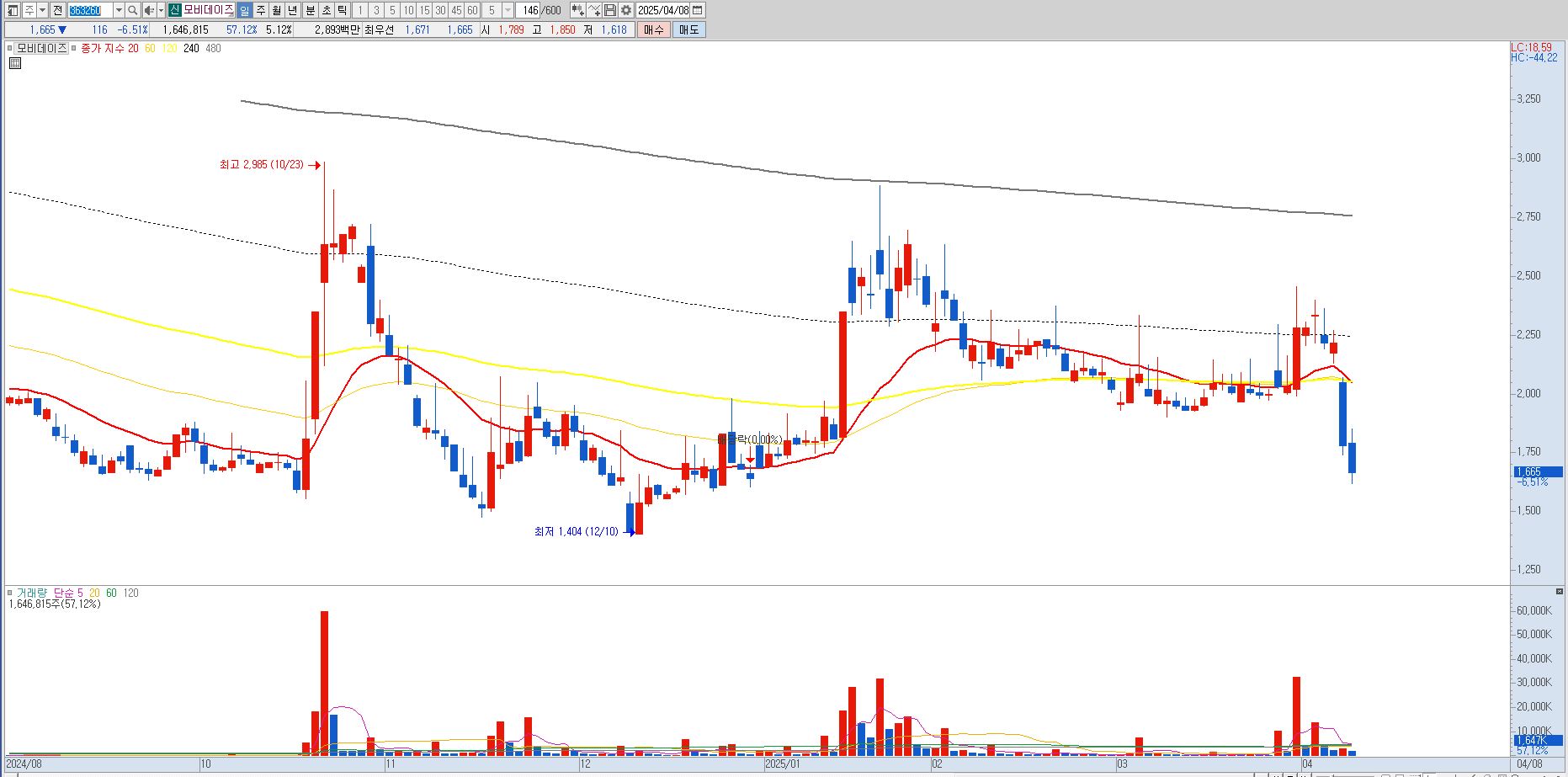Click the add line overlay icon

point(593,10)
